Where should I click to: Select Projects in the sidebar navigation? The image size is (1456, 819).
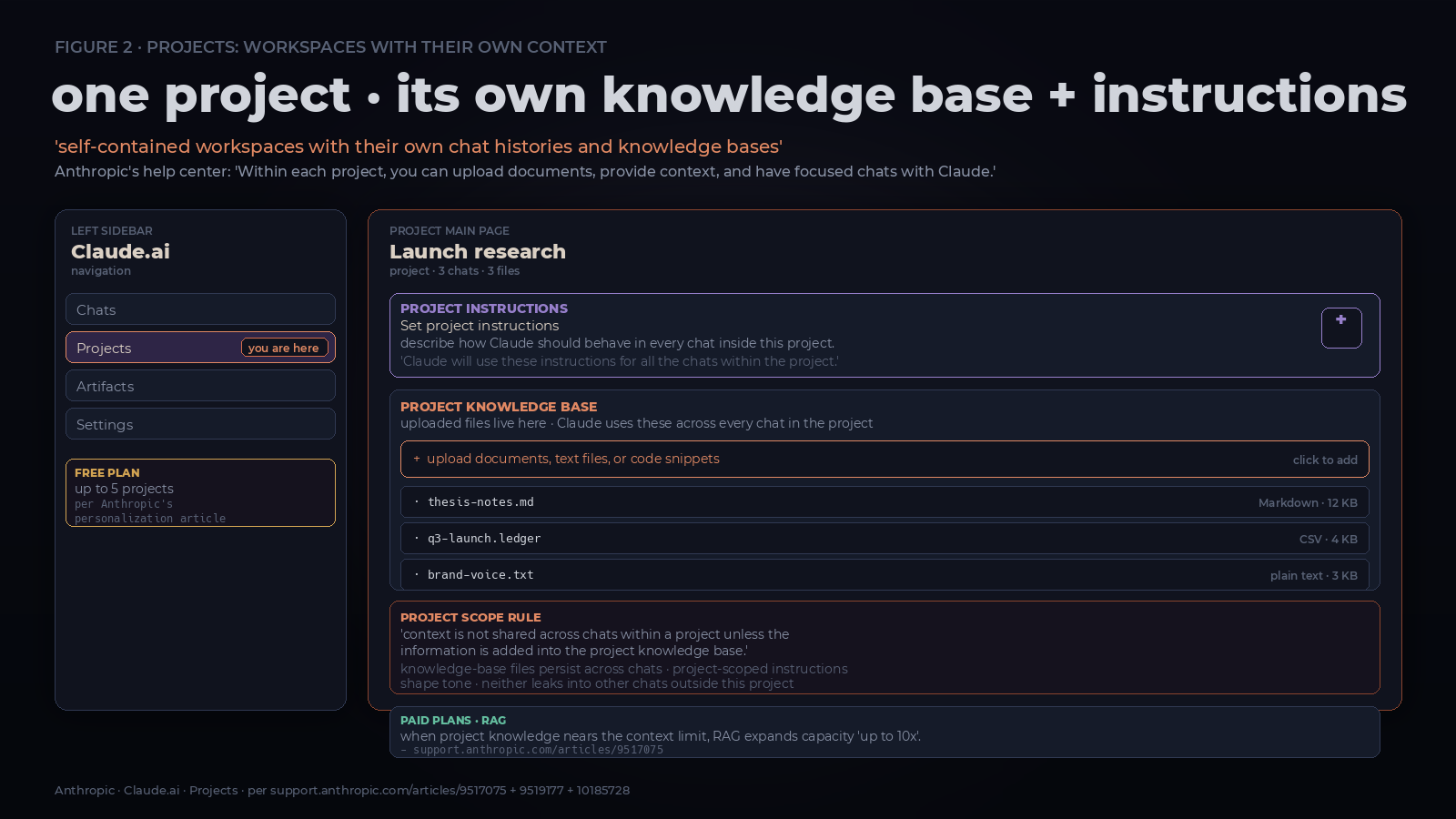(200, 348)
